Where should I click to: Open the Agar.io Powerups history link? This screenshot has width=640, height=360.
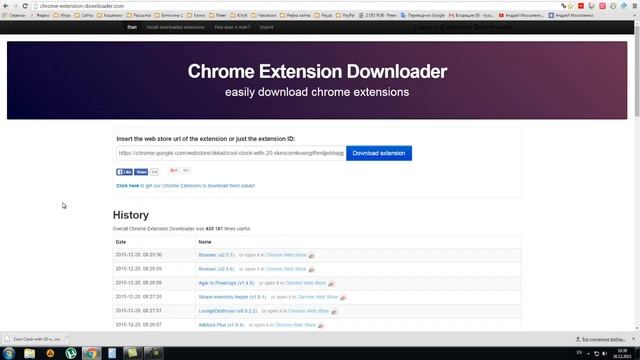point(226,283)
